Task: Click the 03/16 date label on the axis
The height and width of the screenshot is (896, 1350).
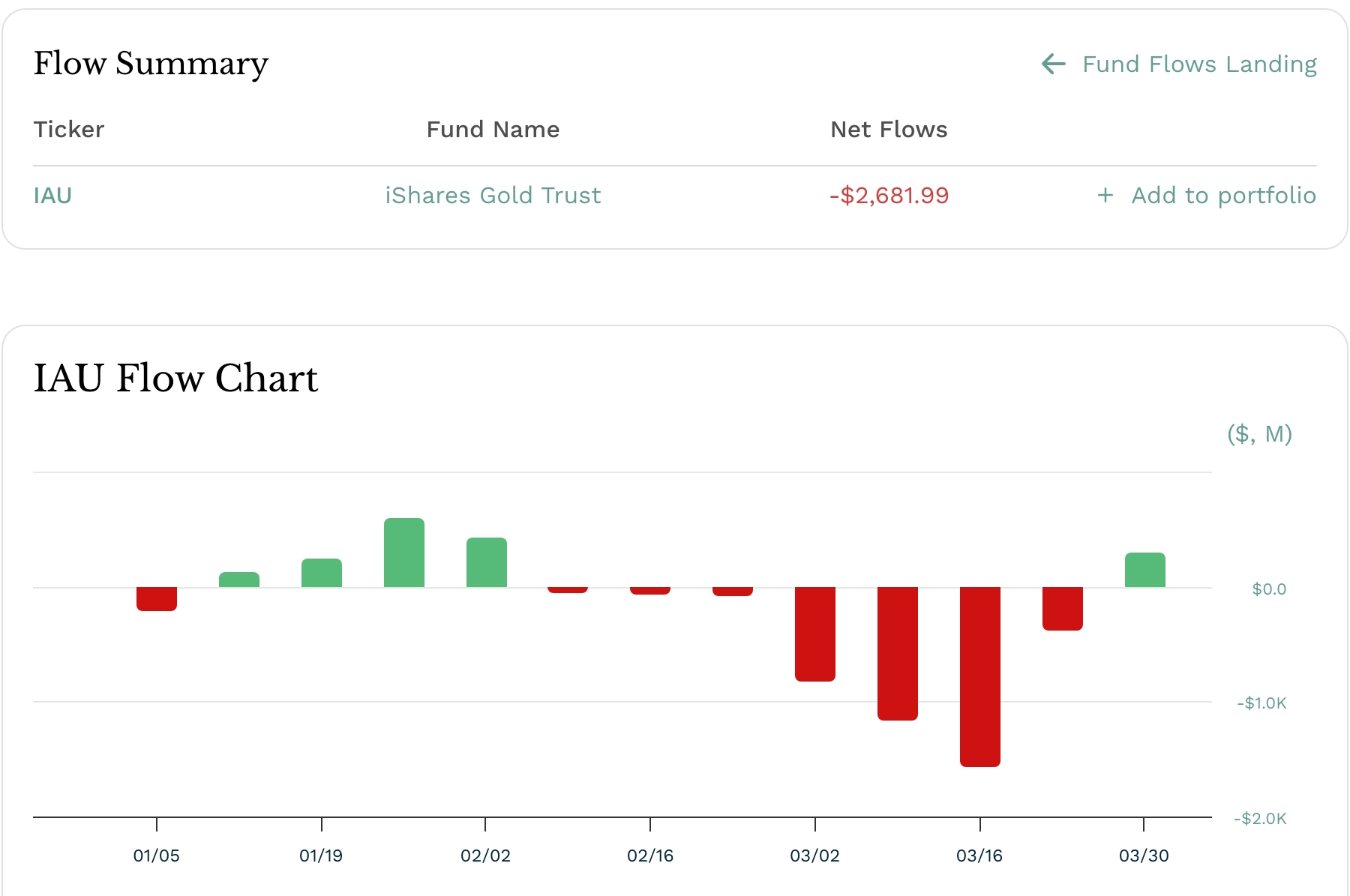Action: click(979, 856)
